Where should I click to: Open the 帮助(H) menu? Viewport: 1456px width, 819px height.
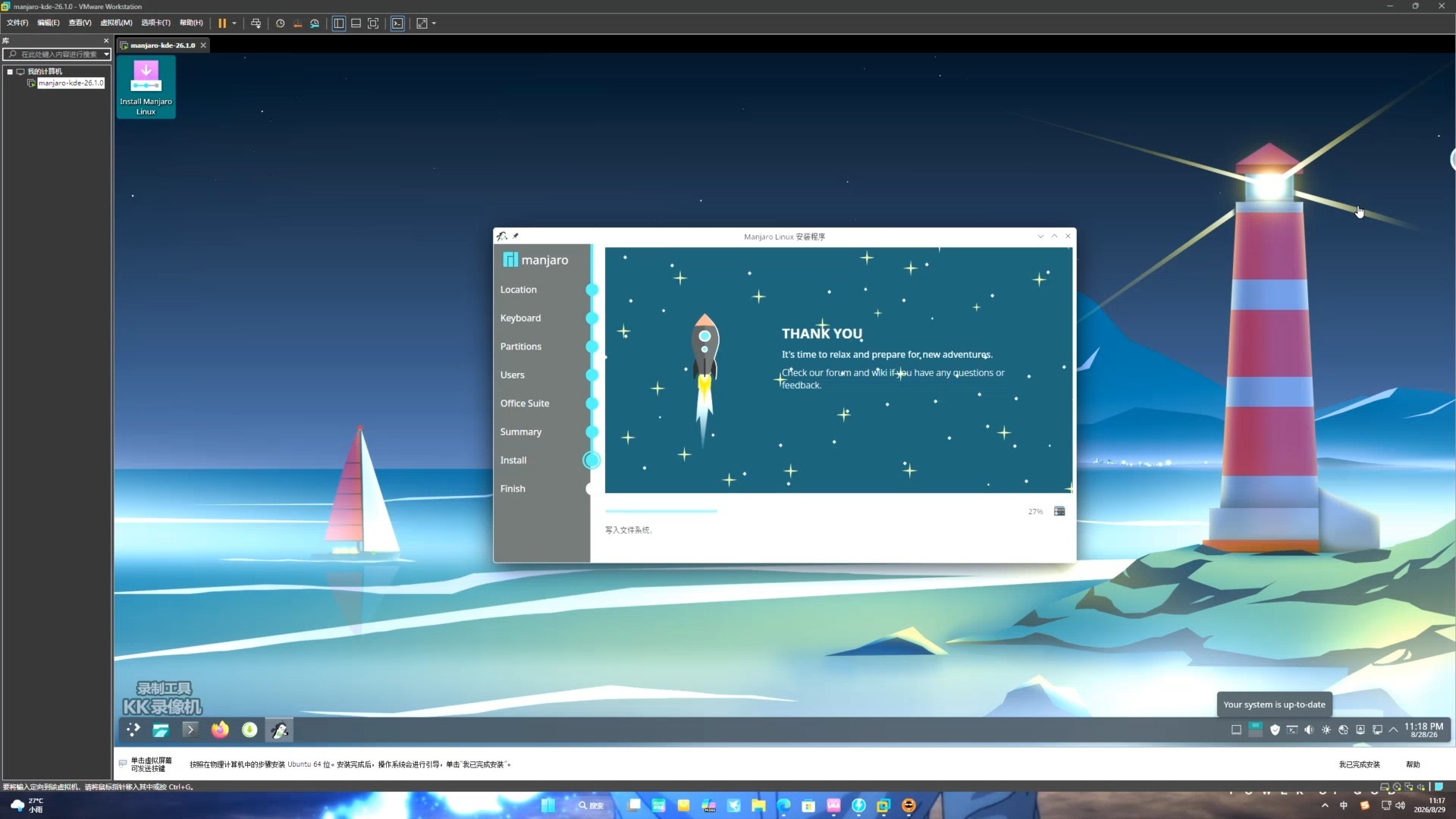point(191,23)
